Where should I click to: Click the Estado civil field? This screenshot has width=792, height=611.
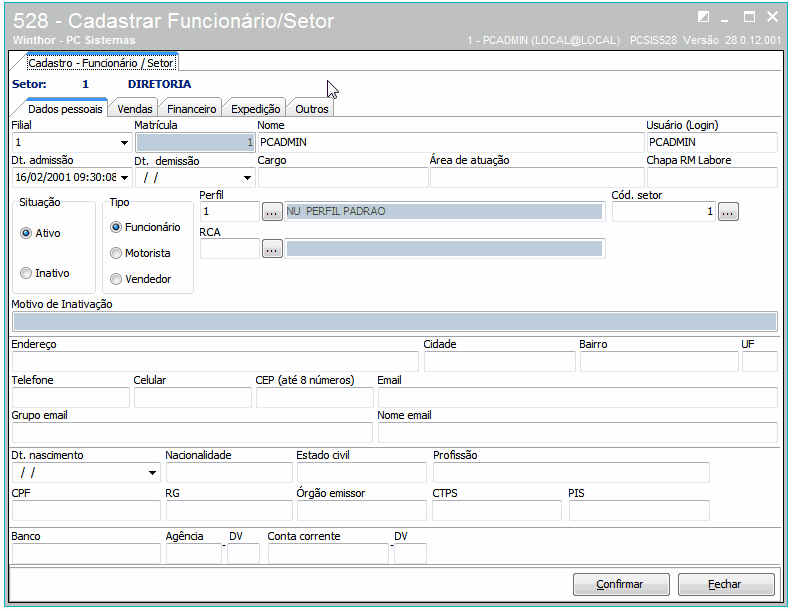[x=362, y=473]
